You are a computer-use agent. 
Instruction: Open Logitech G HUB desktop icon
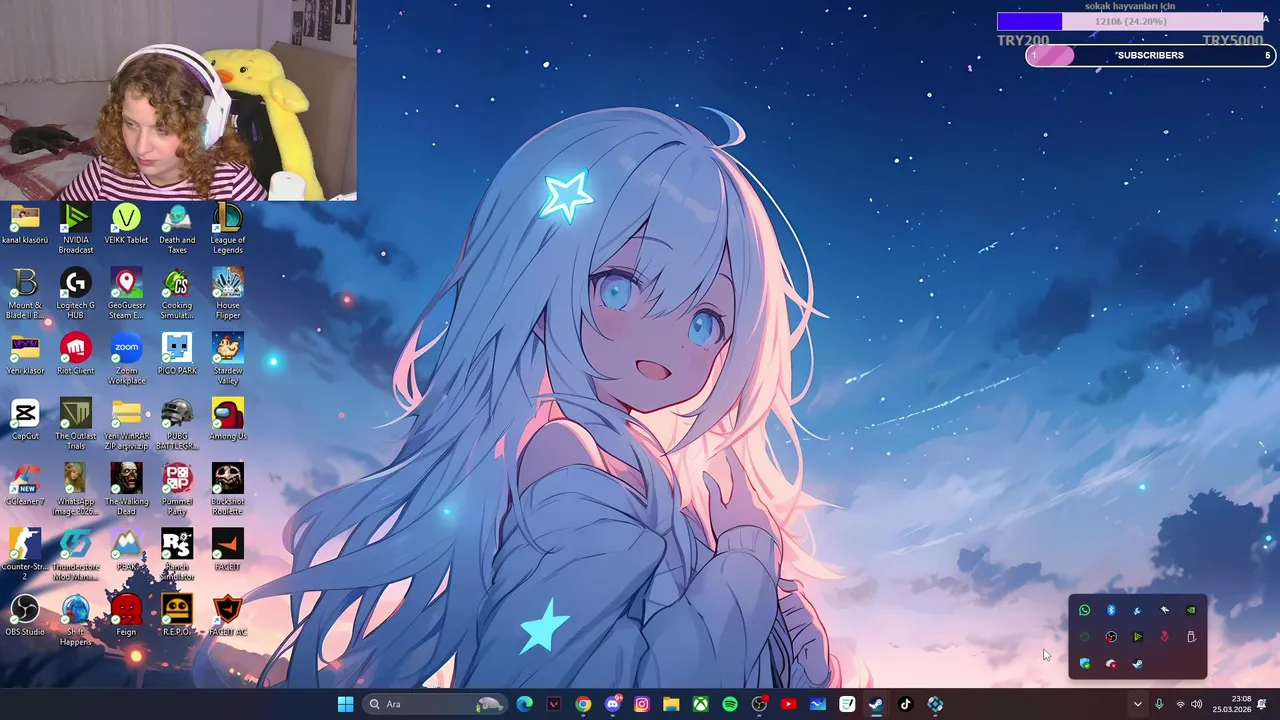(x=75, y=294)
